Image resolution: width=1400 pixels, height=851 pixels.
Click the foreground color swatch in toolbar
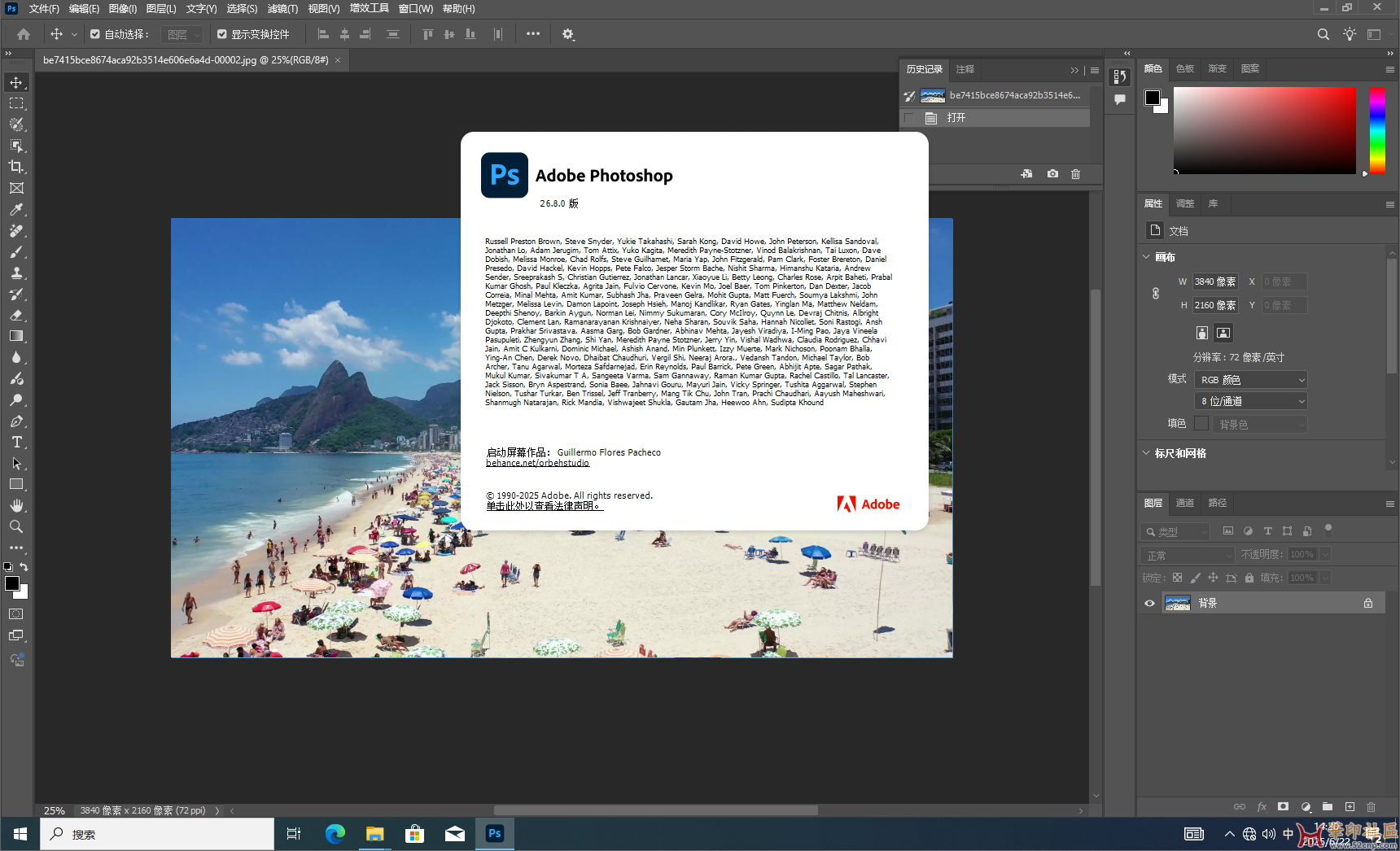click(12, 583)
